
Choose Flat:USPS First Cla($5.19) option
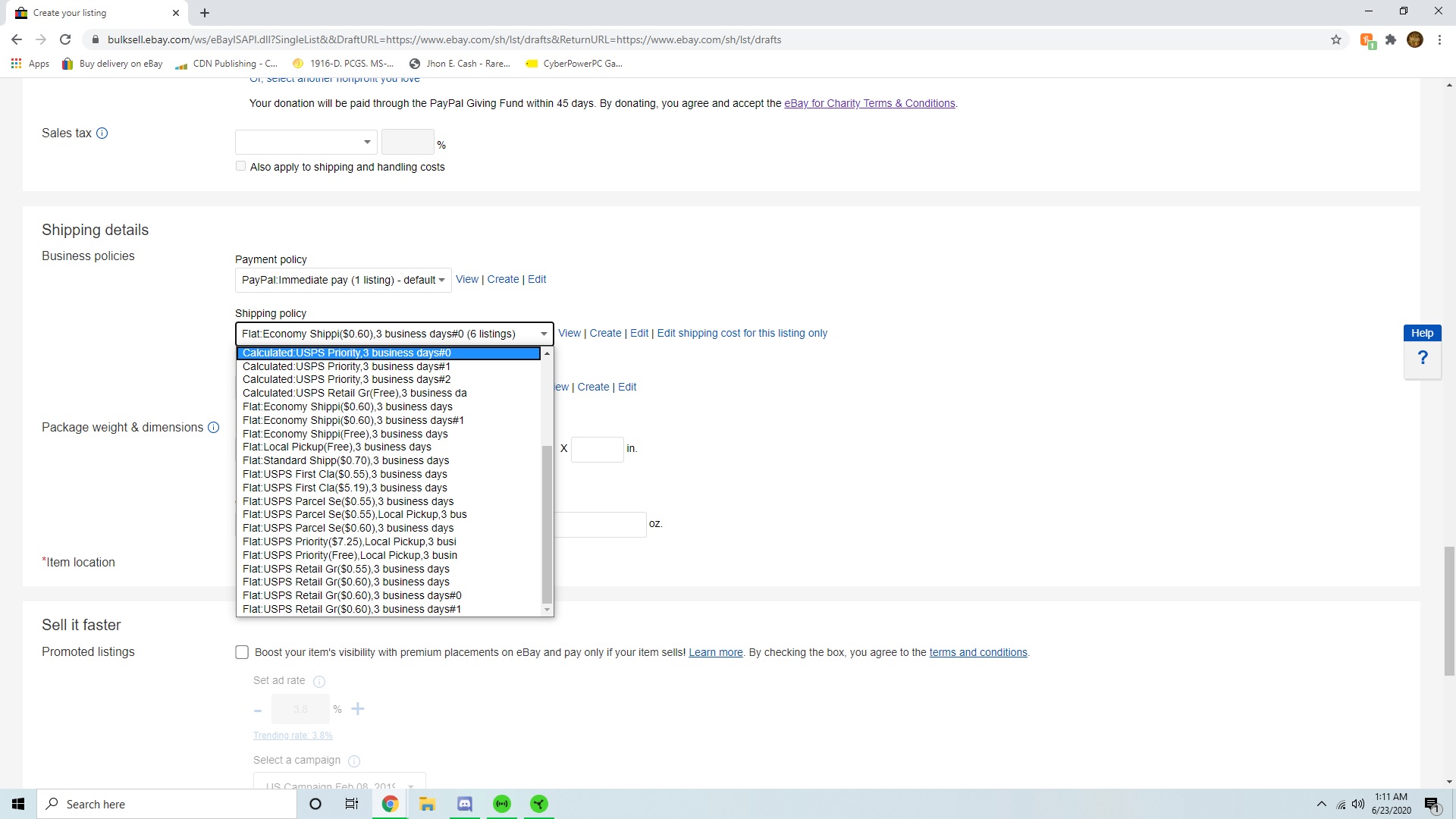[x=388, y=488]
